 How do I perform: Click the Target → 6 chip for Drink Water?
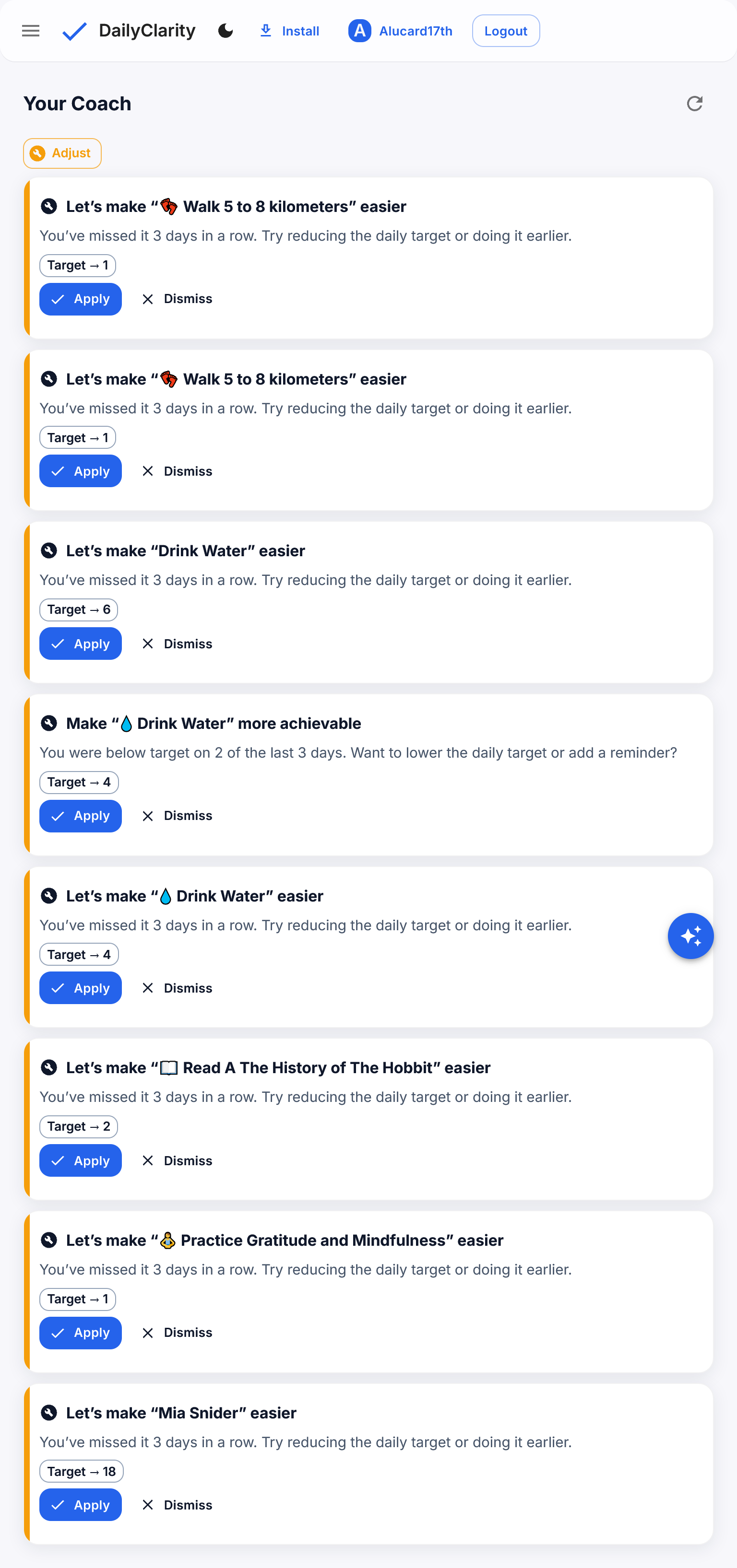click(x=79, y=610)
